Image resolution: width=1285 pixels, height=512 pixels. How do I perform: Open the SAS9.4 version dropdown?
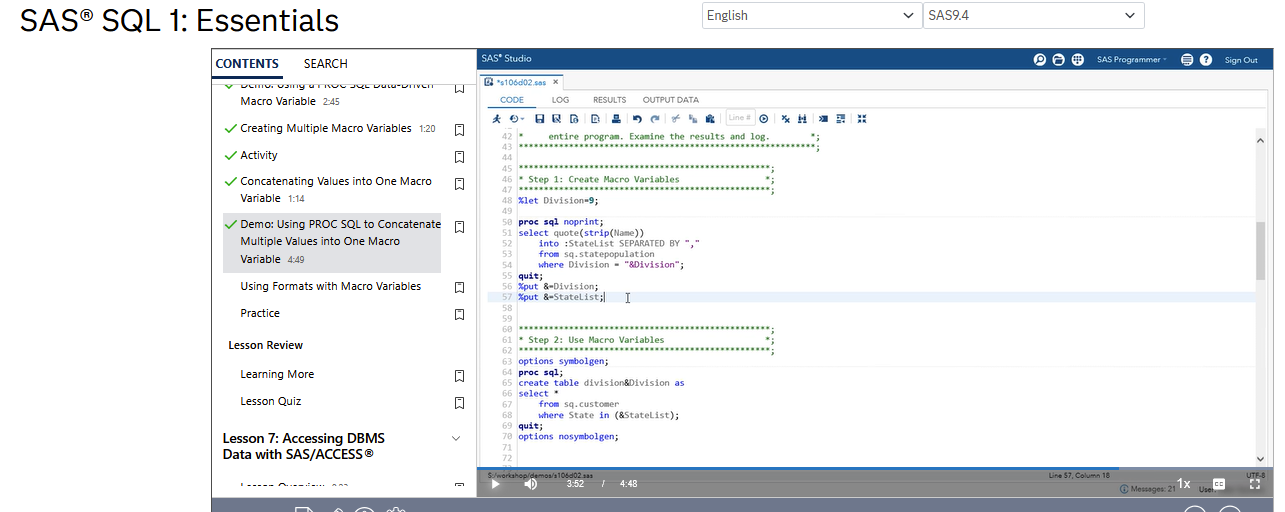click(1033, 15)
